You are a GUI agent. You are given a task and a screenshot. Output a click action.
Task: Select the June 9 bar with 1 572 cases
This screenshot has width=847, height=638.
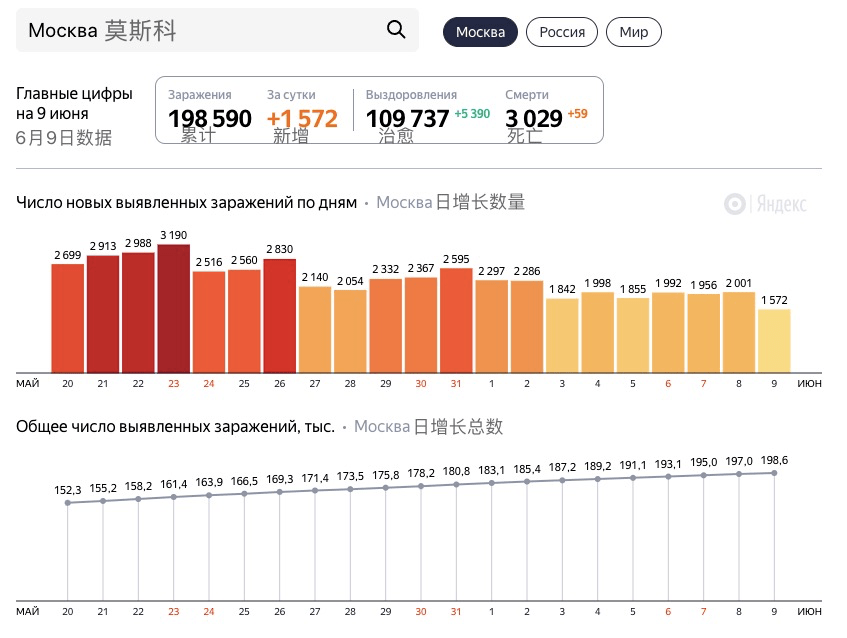click(x=774, y=341)
